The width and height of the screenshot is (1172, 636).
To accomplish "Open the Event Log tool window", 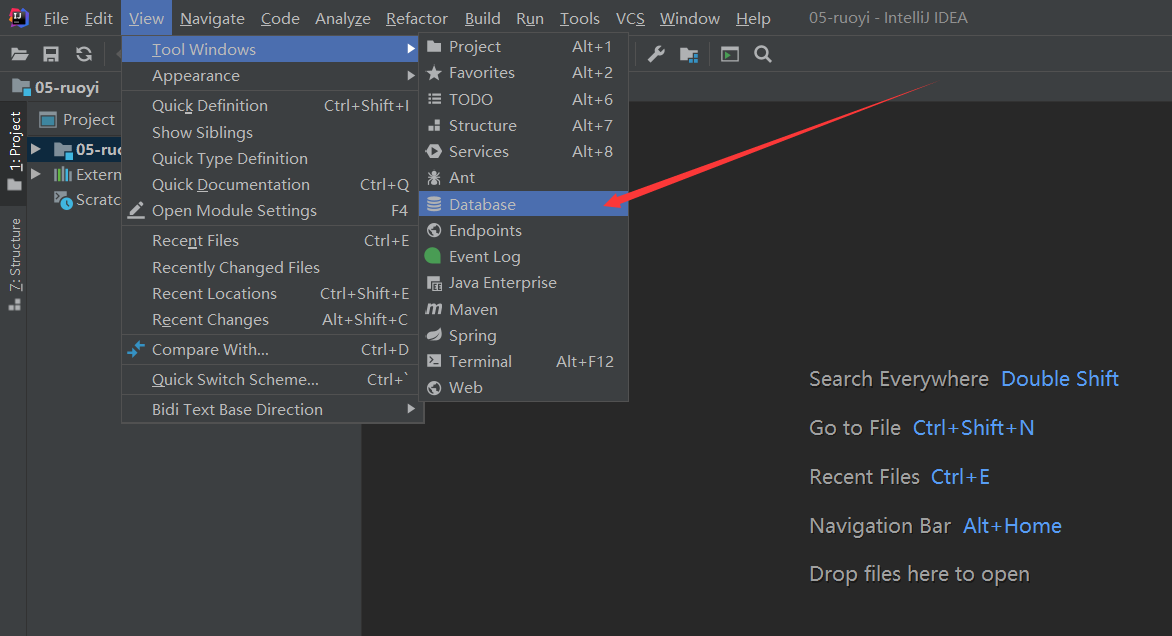I will (x=523, y=256).
